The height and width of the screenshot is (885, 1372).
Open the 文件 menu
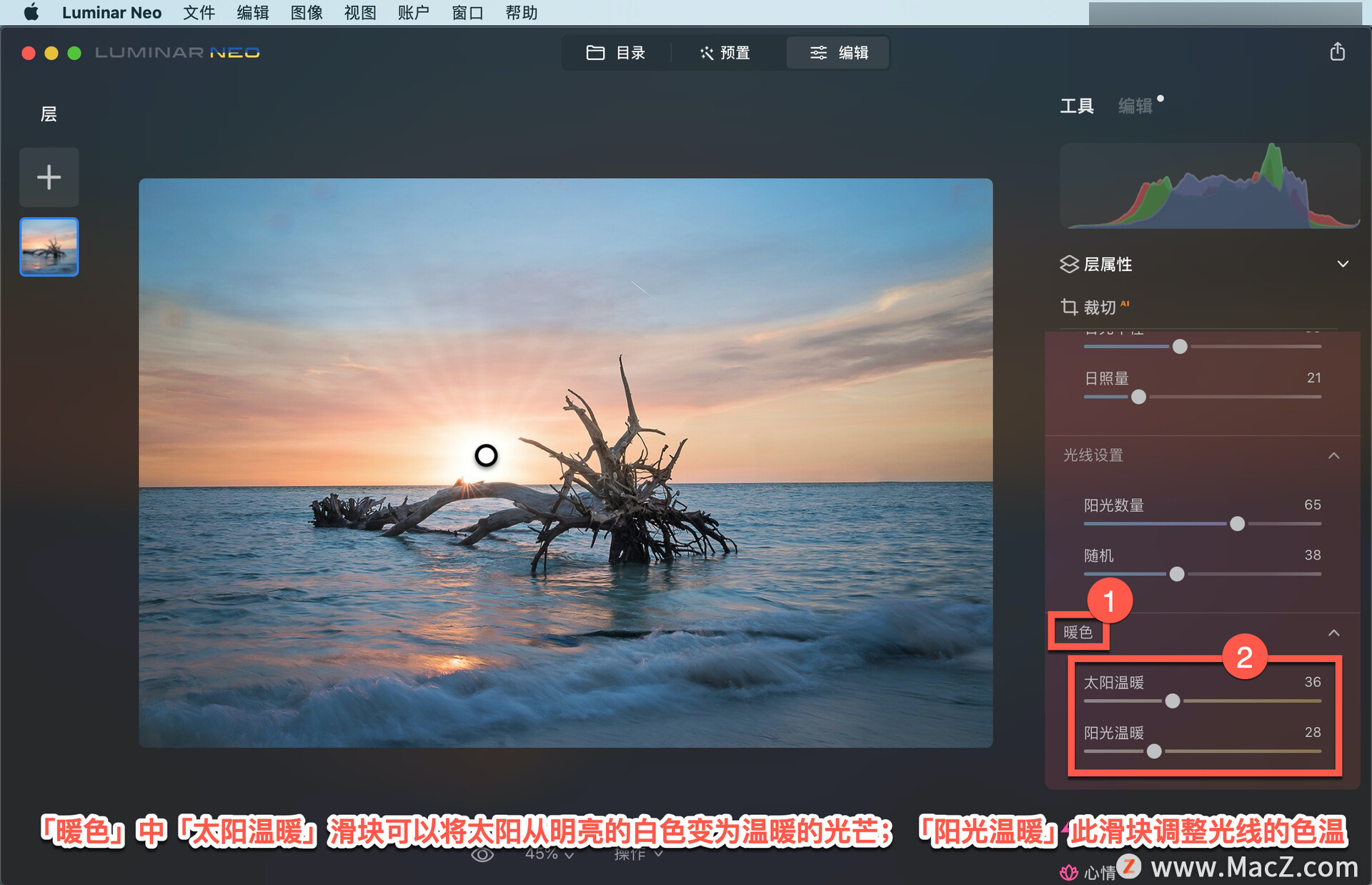pyautogui.click(x=199, y=12)
